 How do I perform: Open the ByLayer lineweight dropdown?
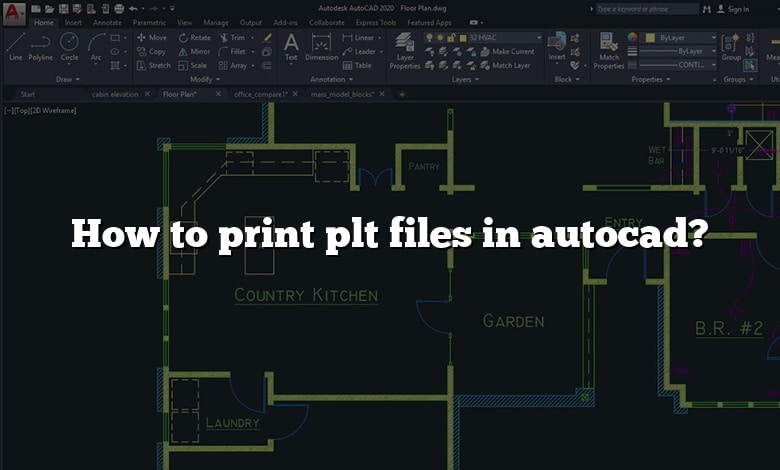[678, 51]
